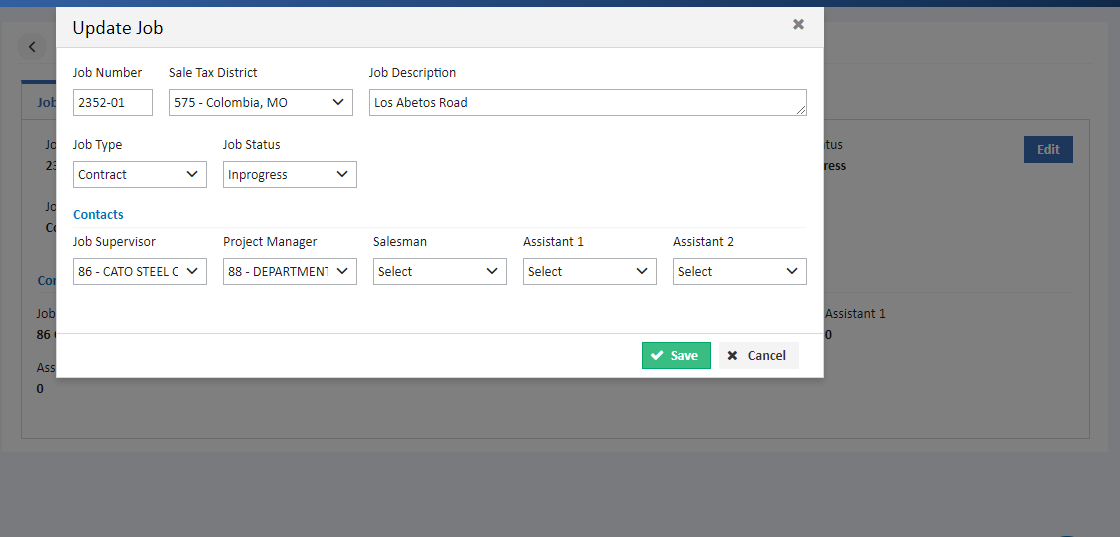Image resolution: width=1120 pixels, height=537 pixels.
Task: Click the X icon on Cancel button
Action: (x=732, y=356)
